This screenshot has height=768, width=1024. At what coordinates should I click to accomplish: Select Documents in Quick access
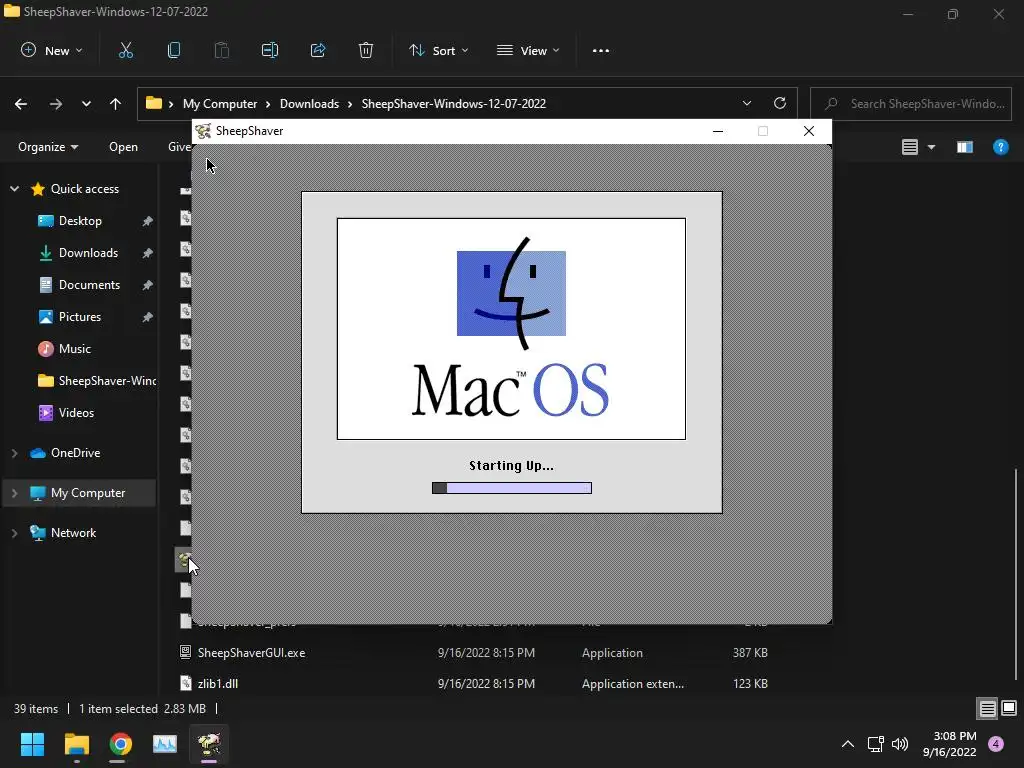(89, 285)
